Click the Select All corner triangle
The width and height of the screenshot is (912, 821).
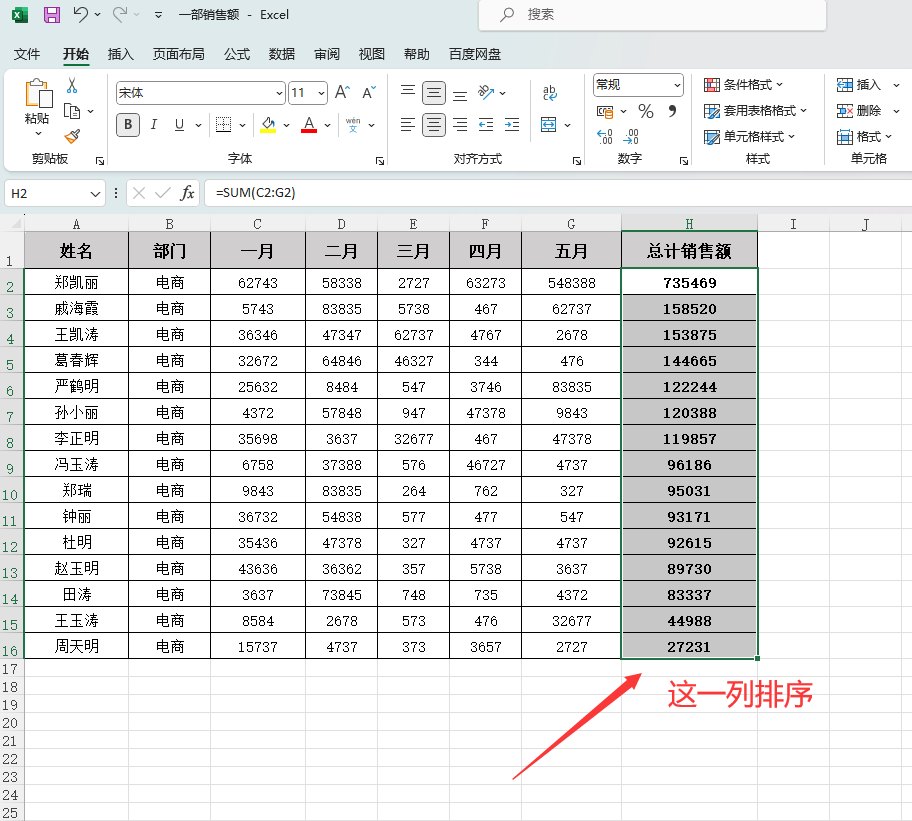16,223
